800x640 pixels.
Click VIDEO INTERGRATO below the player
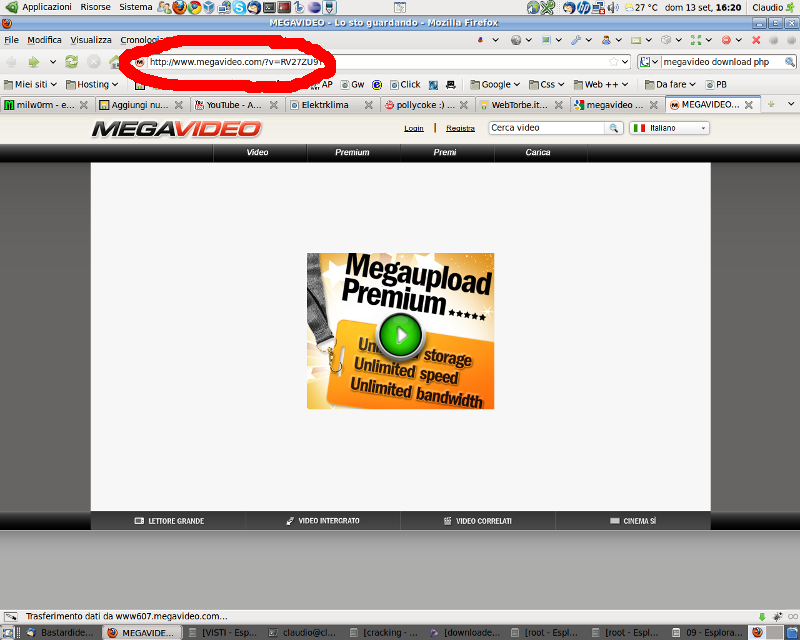click(x=323, y=521)
